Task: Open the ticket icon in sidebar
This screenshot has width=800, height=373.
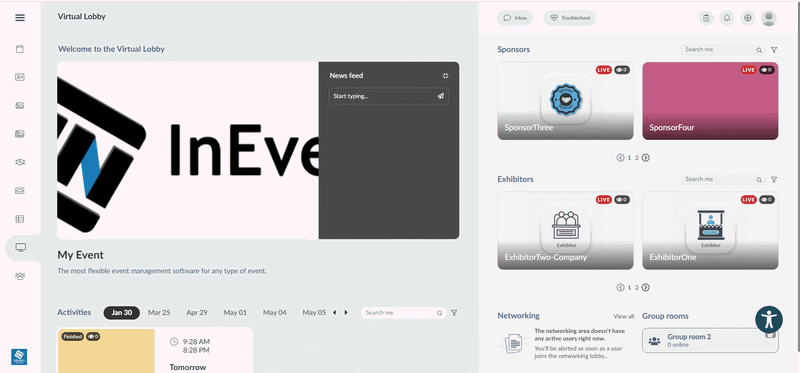Action: (20, 190)
